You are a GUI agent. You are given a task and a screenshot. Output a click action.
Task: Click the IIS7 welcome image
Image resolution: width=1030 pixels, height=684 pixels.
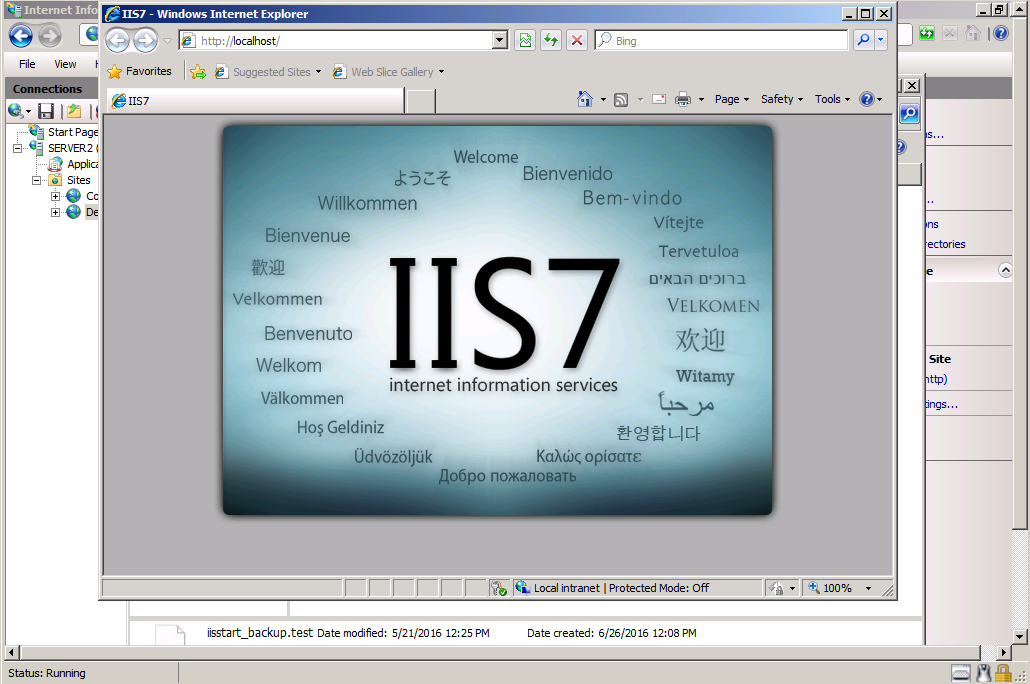(x=497, y=320)
